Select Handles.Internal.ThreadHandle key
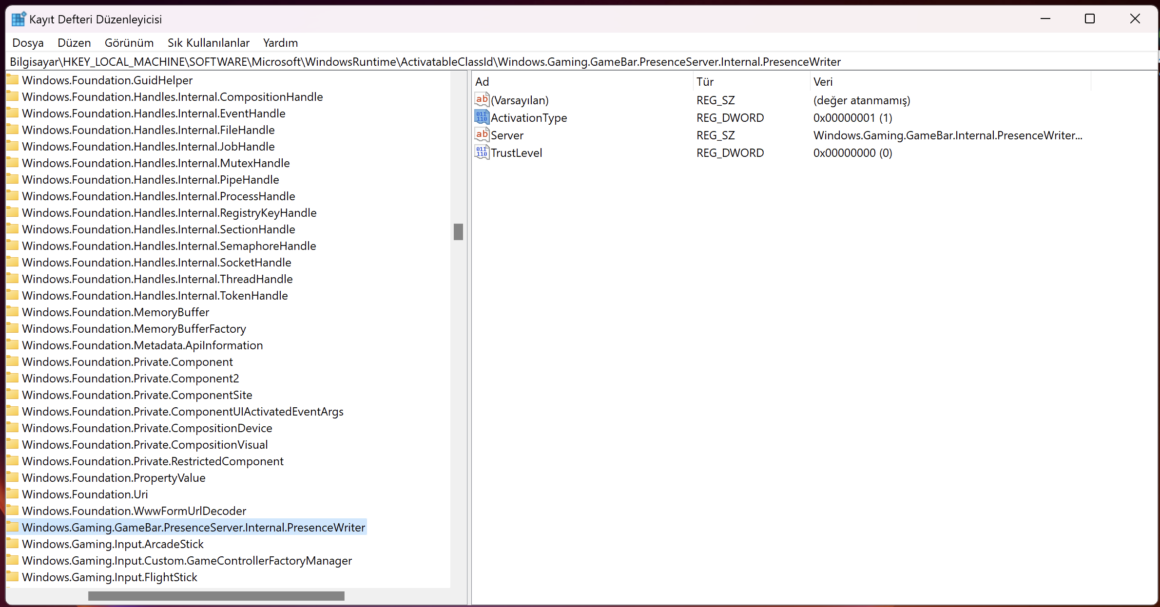The width and height of the screenshot is (1160, 607). [x=157, y=279]
